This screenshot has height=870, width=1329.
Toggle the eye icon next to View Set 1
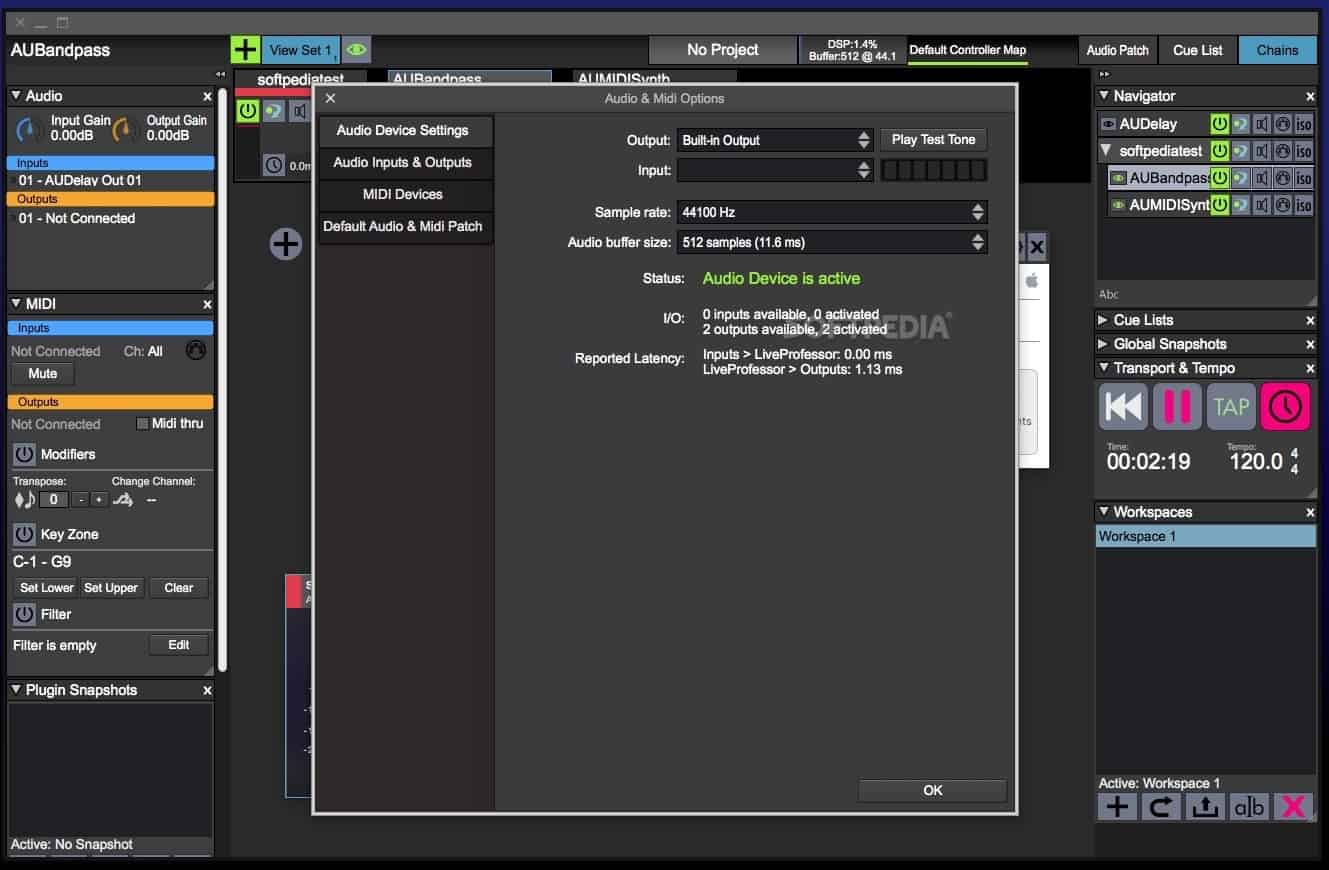point(356,48)
